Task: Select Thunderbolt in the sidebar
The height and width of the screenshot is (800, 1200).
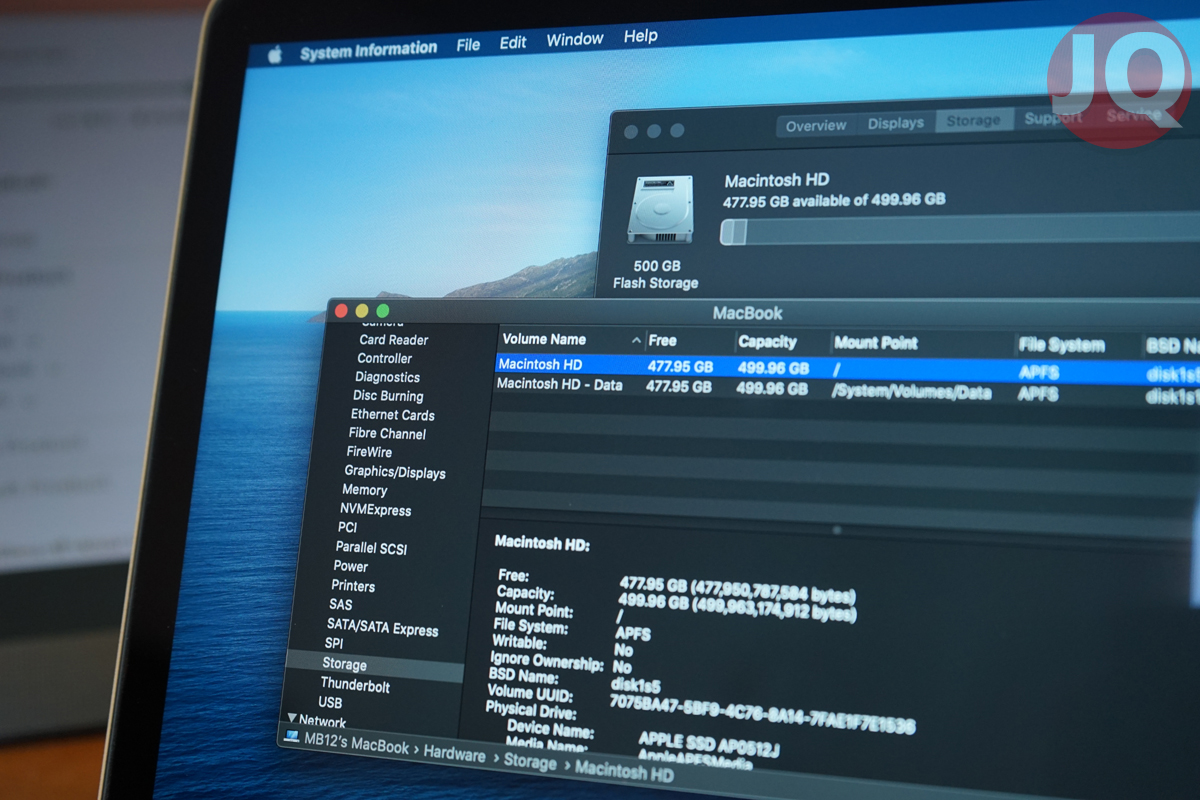Action: pyautogui.click(x=355, y=685)
